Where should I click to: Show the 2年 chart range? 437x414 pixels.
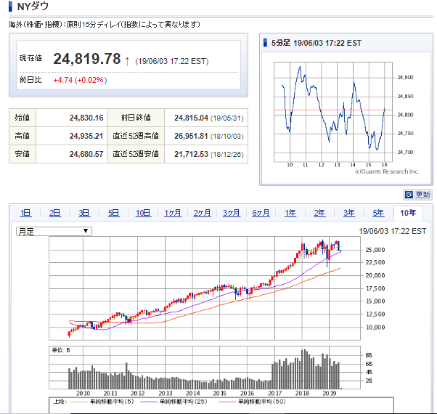319,213
